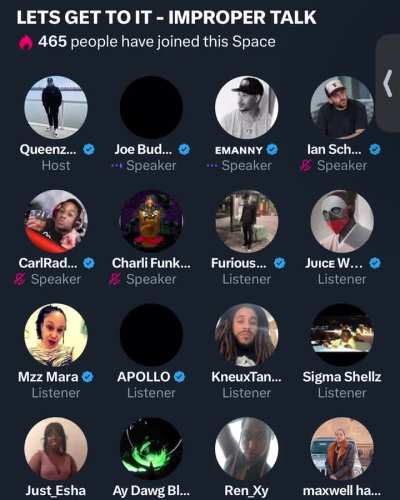Click the Furious... listener name
This screenshot has width=400, height=500.
[x=239, y=263]
